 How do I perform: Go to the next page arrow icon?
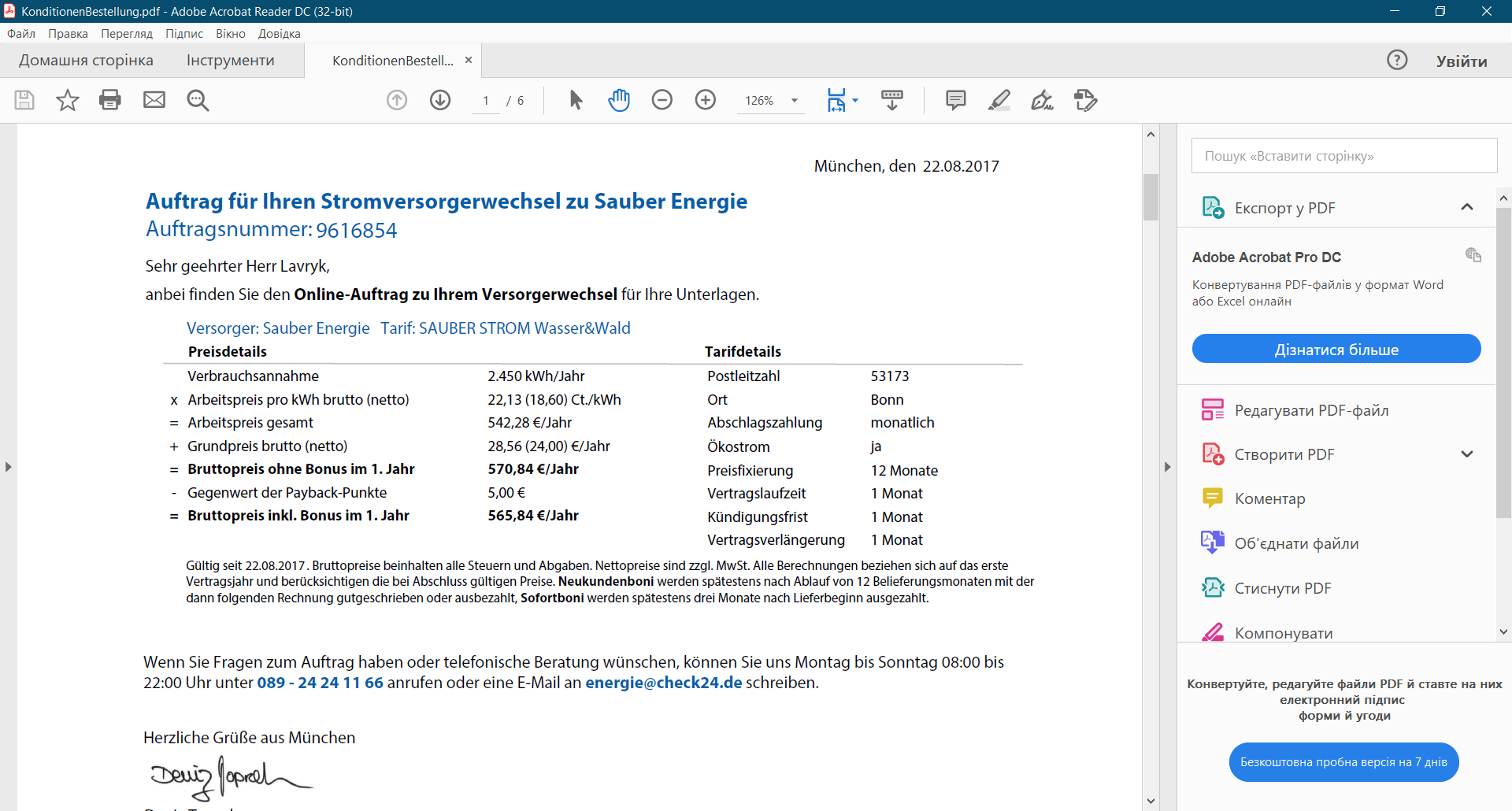tap(440, 100)
